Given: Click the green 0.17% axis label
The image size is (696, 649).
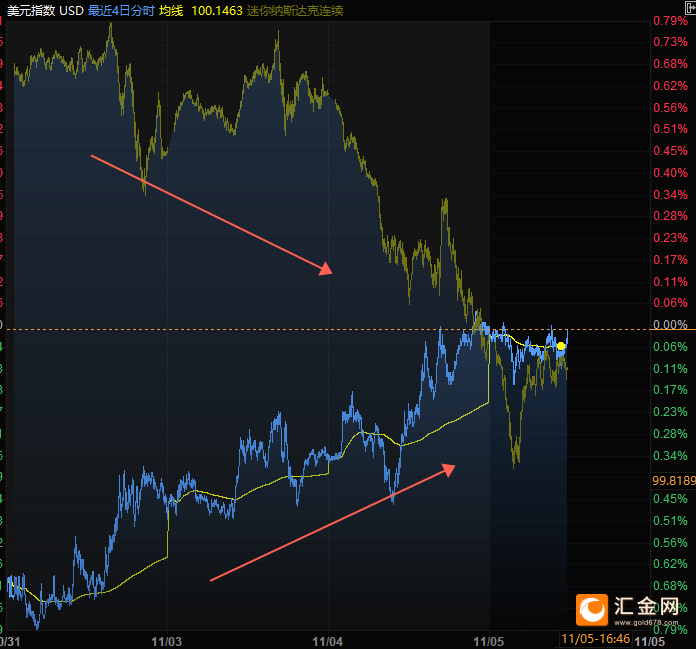Looking at the screenshot, I should click(x=670, y=390).
